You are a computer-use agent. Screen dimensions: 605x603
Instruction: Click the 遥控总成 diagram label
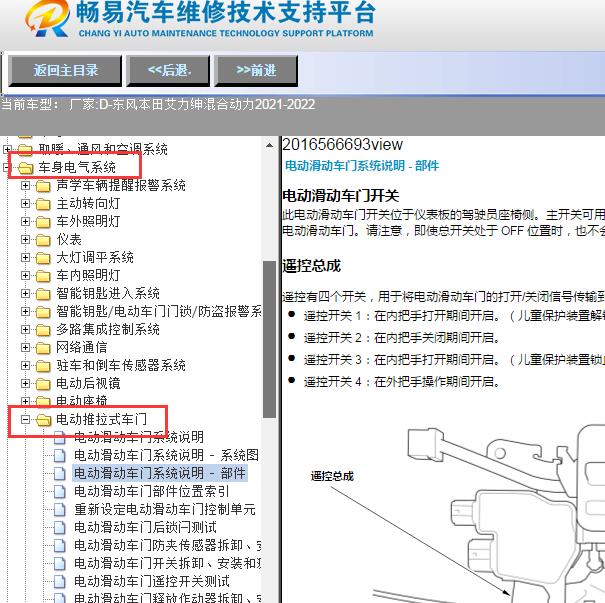pyautogui.click(x=332, y=476)
